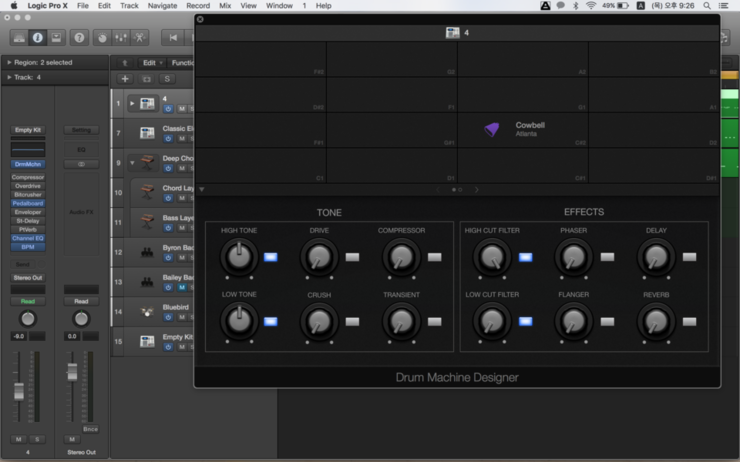Open the Library panel icon
This screenshot has width=740, height=462.
[19, 38]
